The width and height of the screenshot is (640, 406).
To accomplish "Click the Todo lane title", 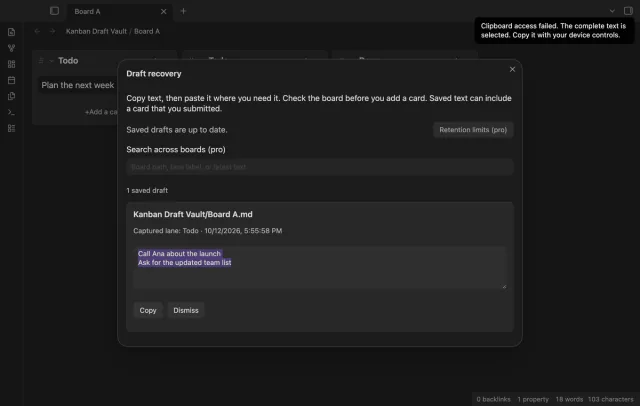I will coord(68,61).
